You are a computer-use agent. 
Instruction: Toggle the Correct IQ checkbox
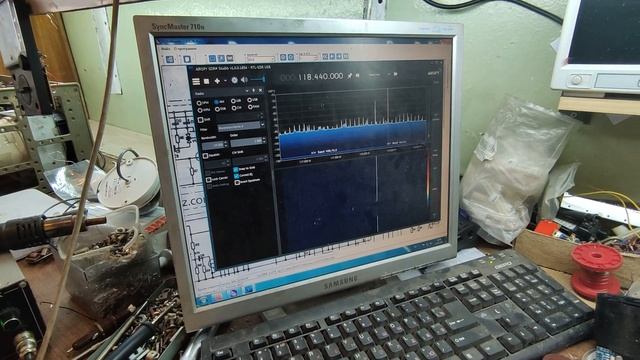tap(236, 176)
